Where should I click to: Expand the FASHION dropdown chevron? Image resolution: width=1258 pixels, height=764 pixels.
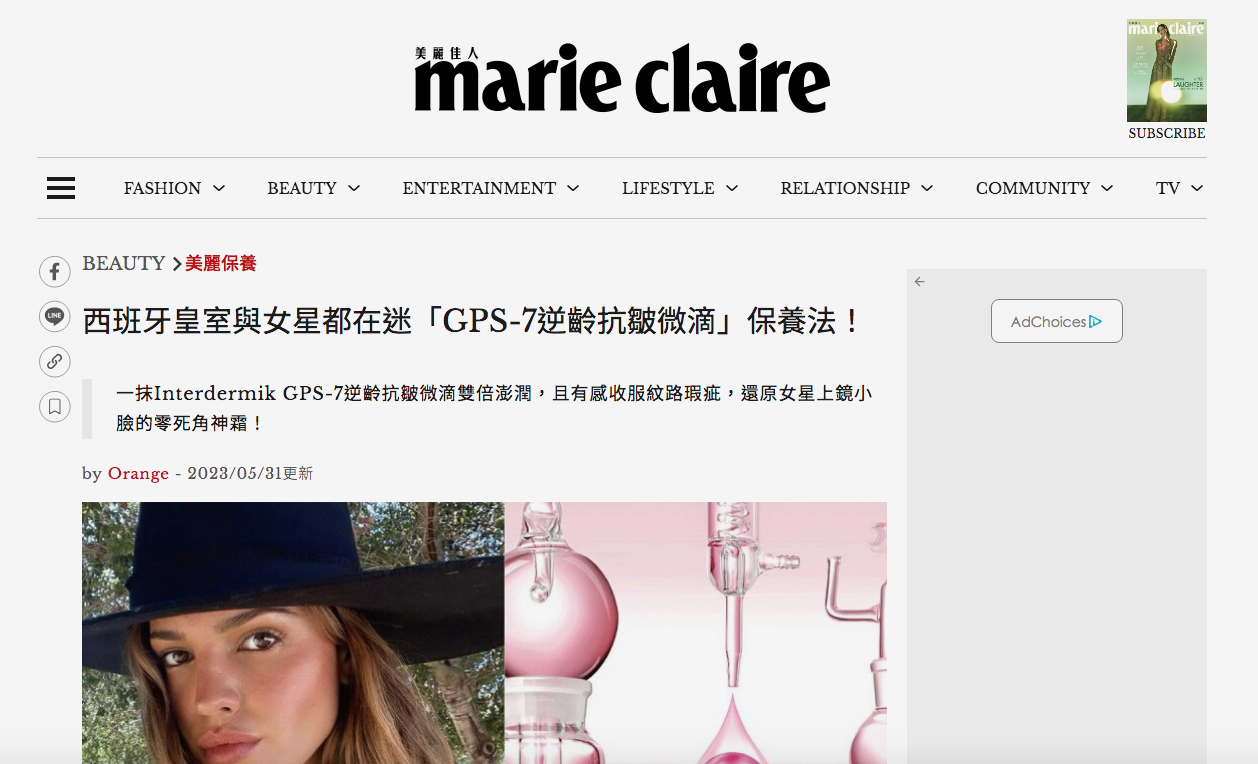219,188
